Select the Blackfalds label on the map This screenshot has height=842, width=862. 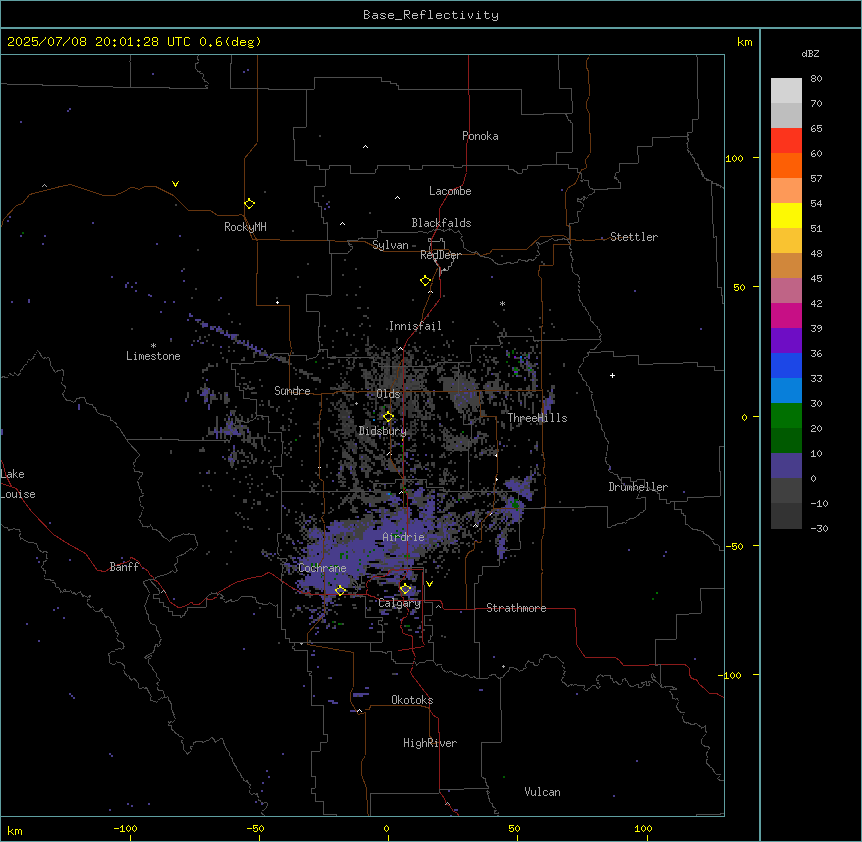pyautogui.click(x=441, y=223)
